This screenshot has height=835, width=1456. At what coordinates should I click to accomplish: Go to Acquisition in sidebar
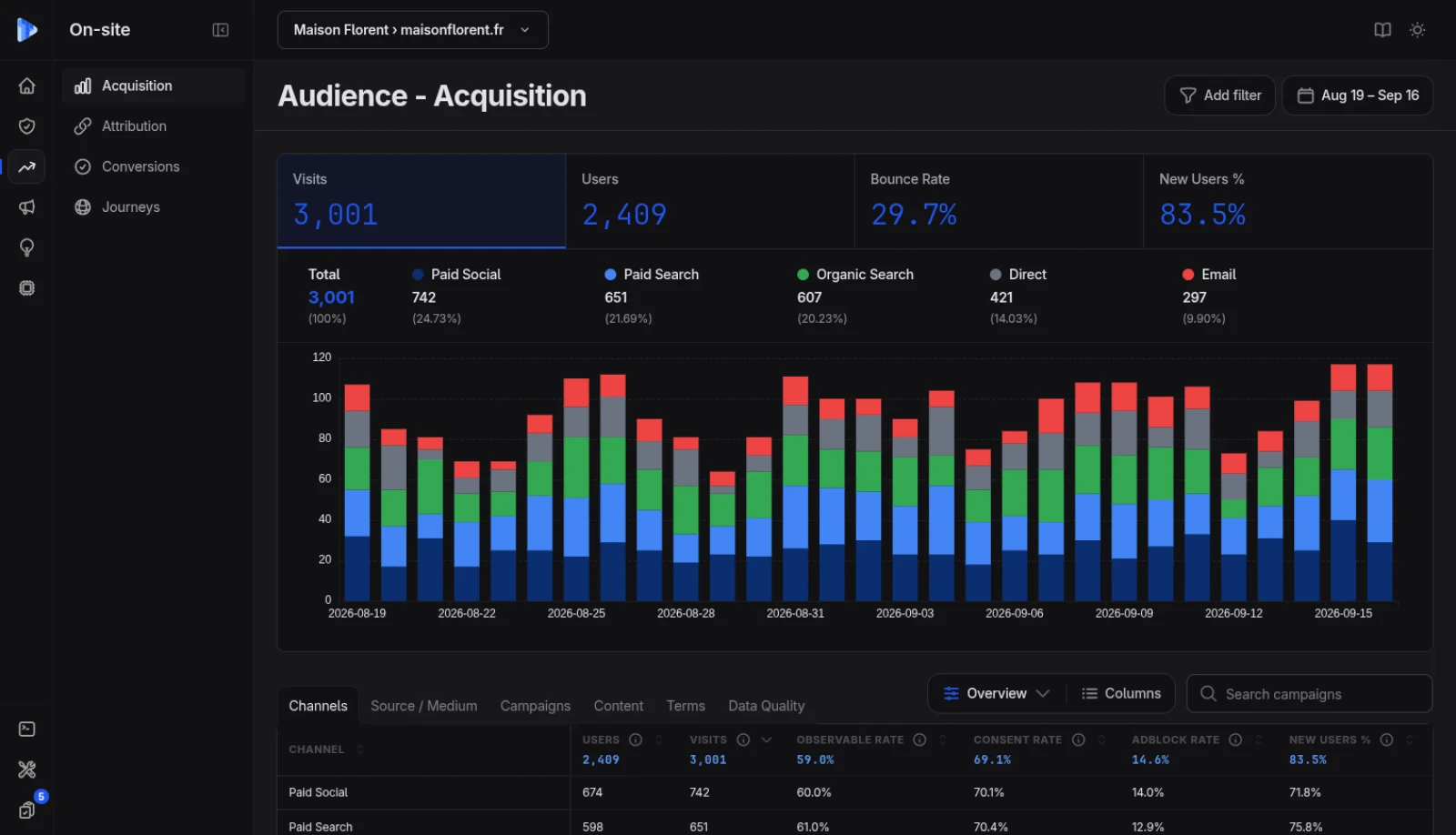coord(153,86)
